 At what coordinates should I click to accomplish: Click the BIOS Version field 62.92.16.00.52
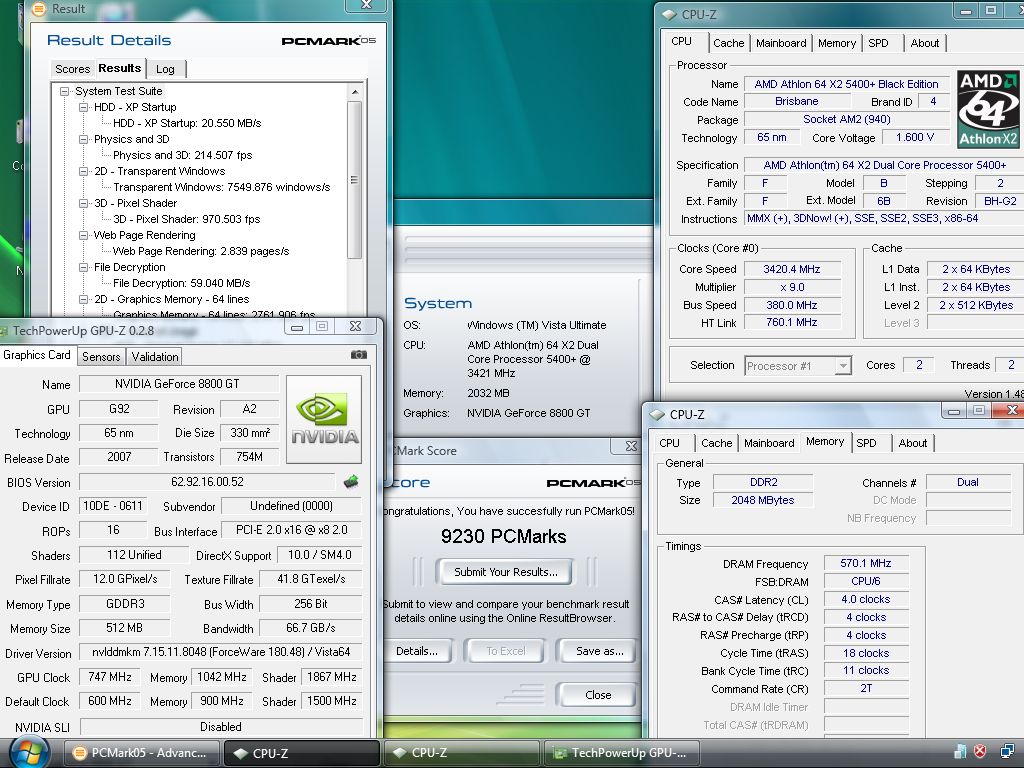(x=207, y=482)
